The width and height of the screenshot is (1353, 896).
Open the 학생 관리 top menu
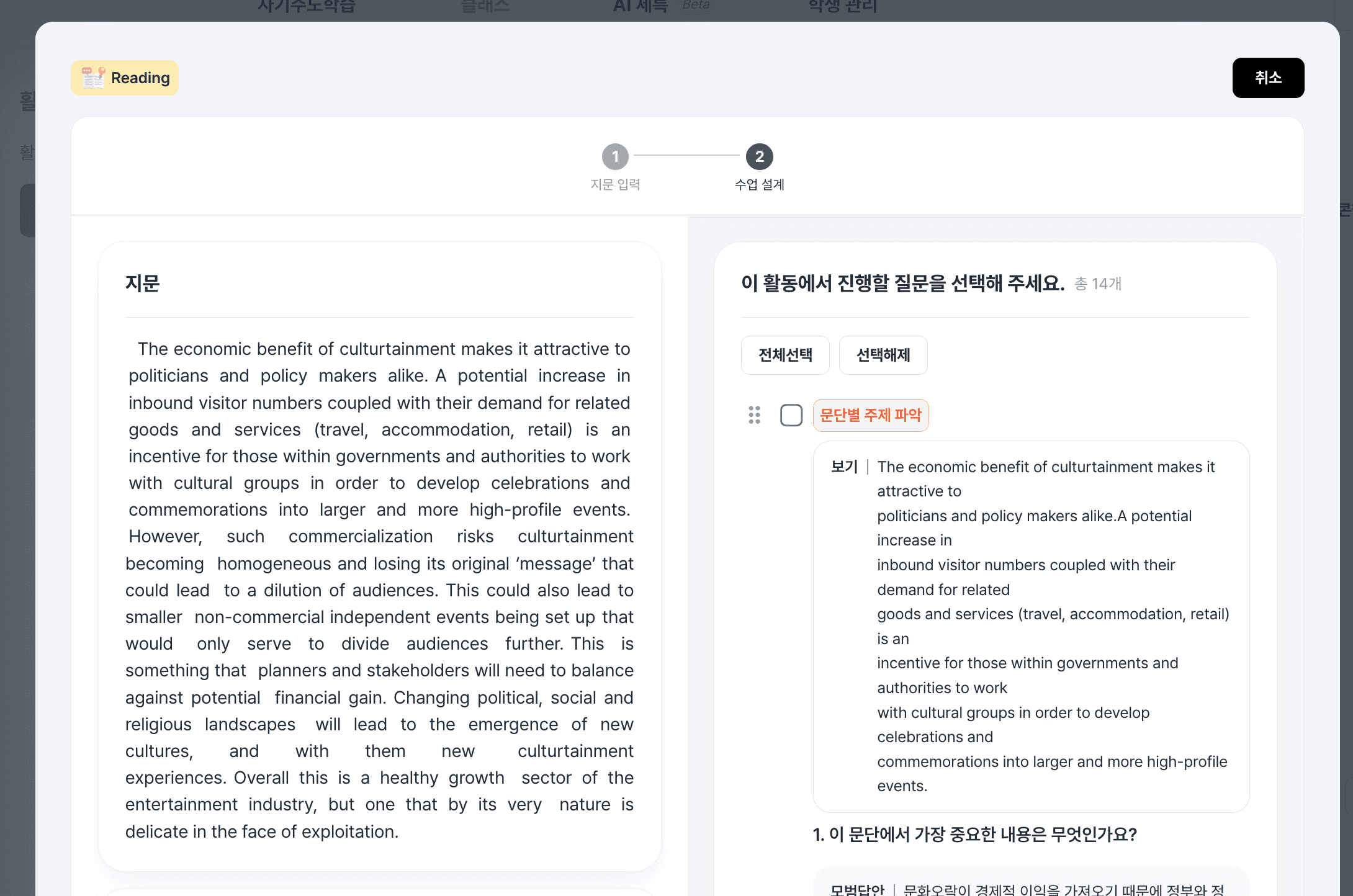tap(842, 6)
